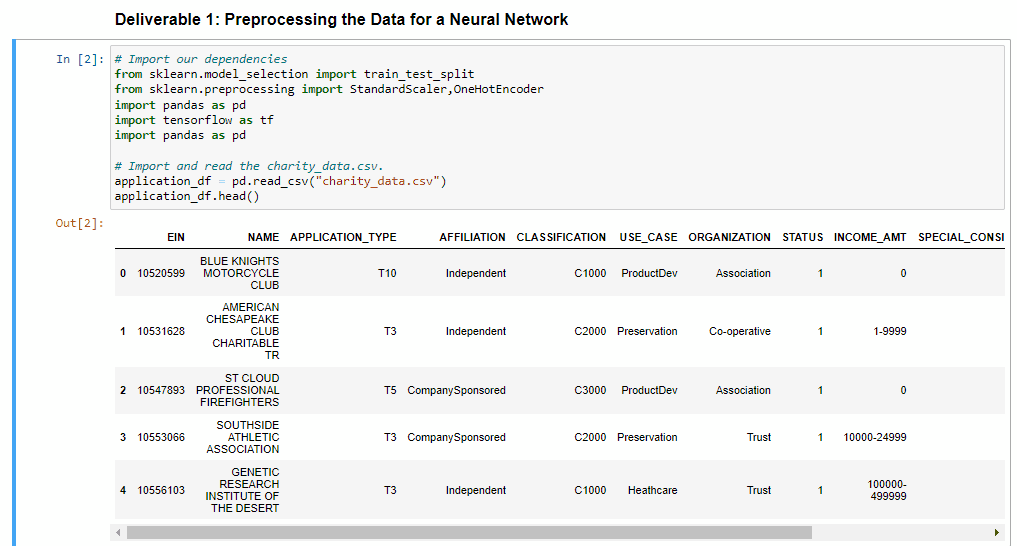Click the INCOME_AMT column header
This screenshot has width=1017, height=546.
(x=870, y=237)
